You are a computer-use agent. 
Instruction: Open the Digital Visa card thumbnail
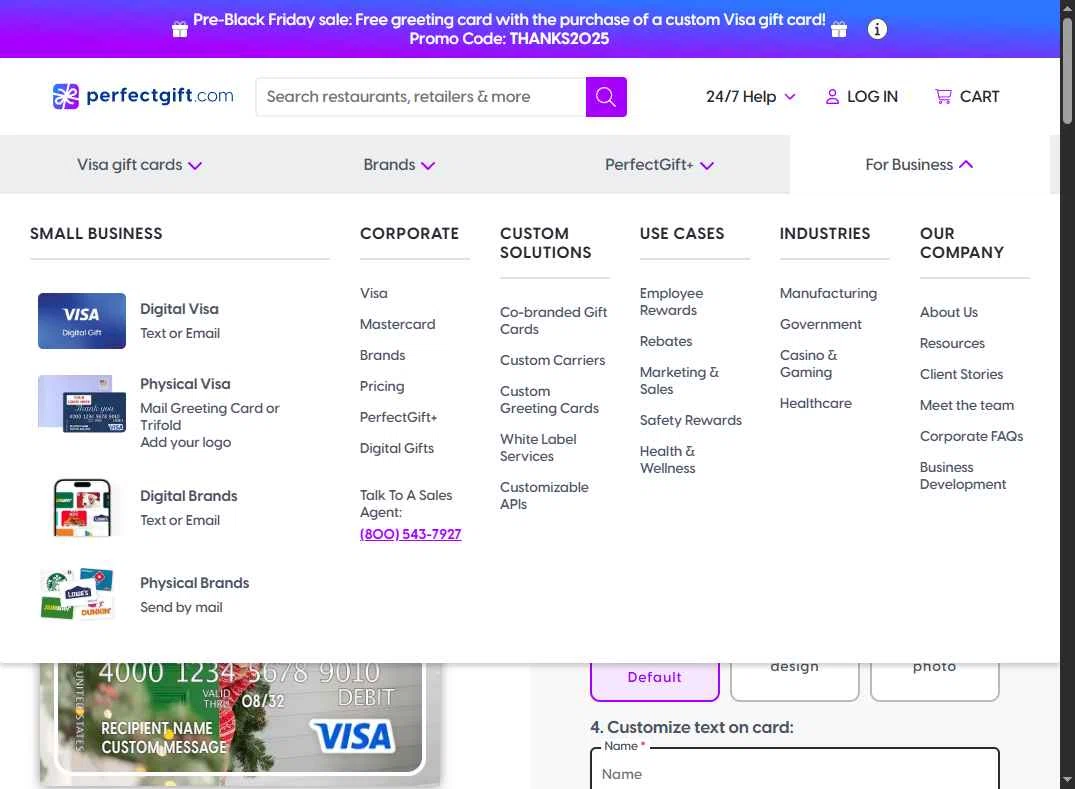point(82,321)
